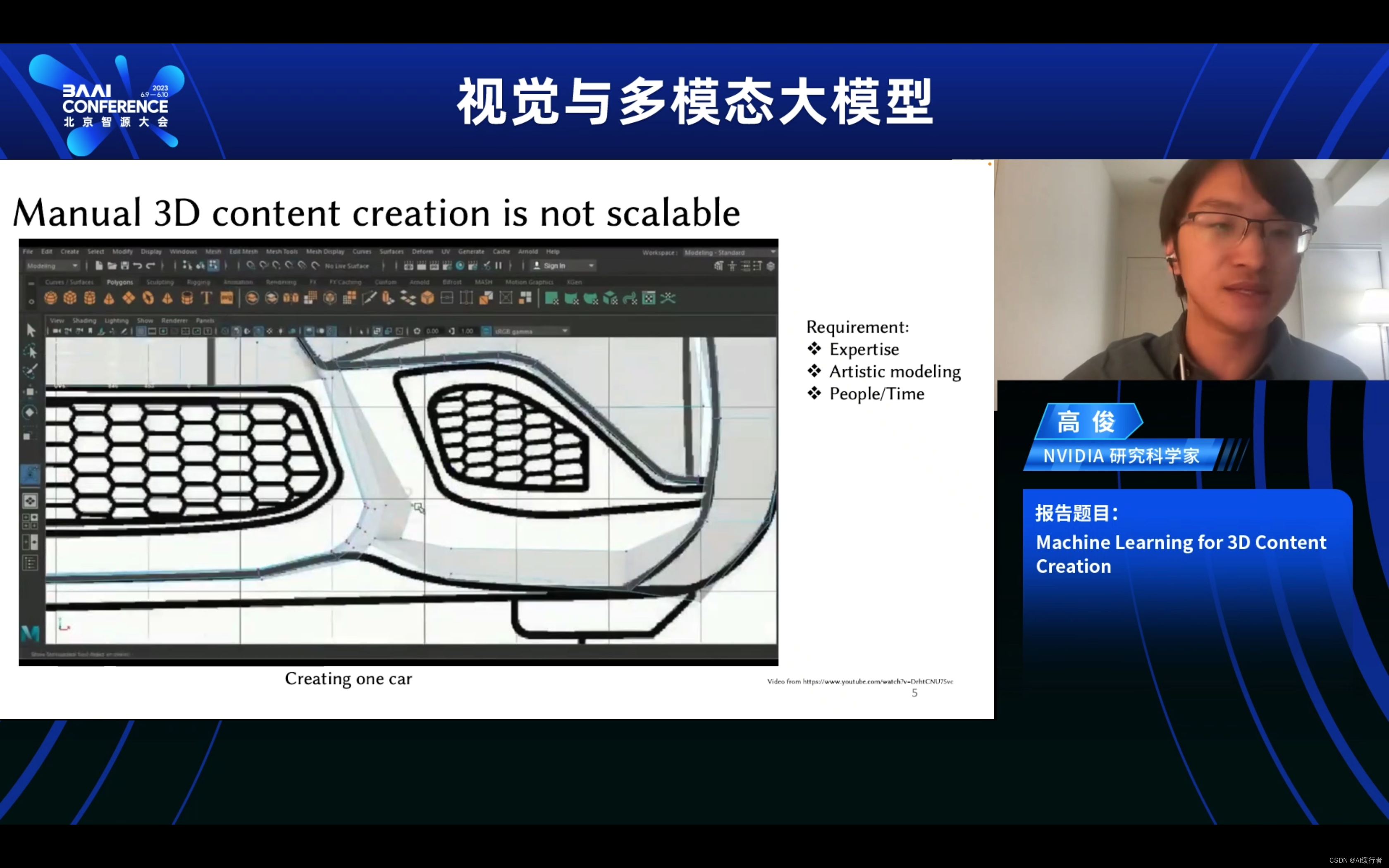
Task: Switch to the Rigging shelf tab
Action: coord(198,282)
